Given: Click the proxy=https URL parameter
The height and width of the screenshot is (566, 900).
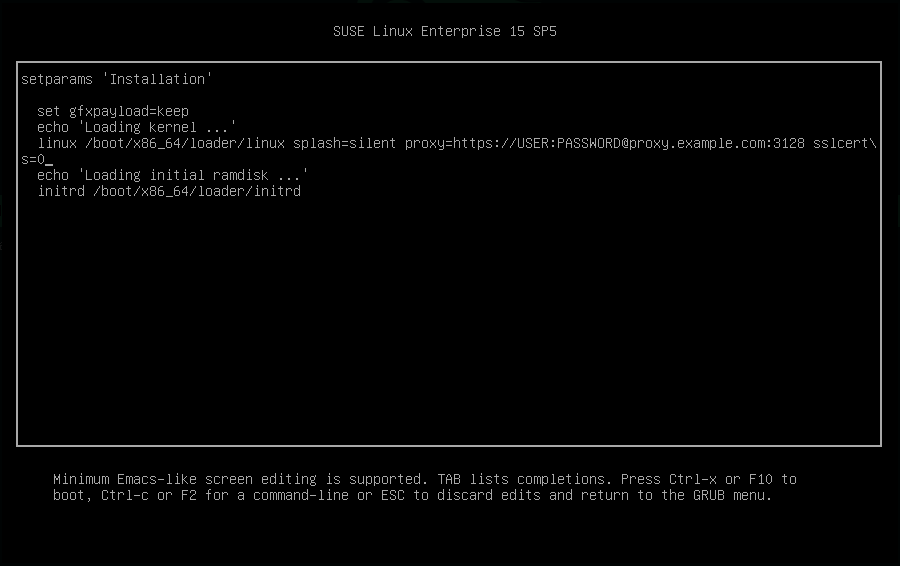Looking at the screenshot, I should click(460, 143).
